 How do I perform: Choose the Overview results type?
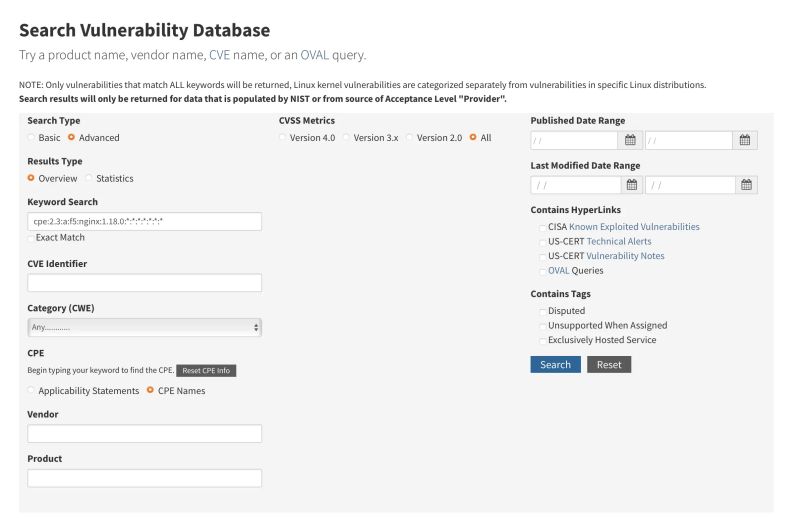(x=31, y=178)
